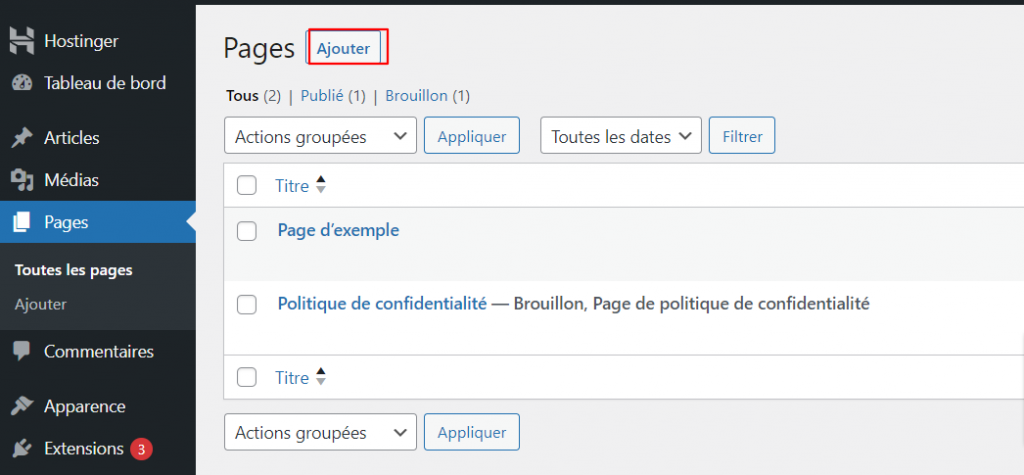The image size is (1024, 475).
Task: Click the Filtrer button
Action: pyautogui.click(x=742, y=137)
